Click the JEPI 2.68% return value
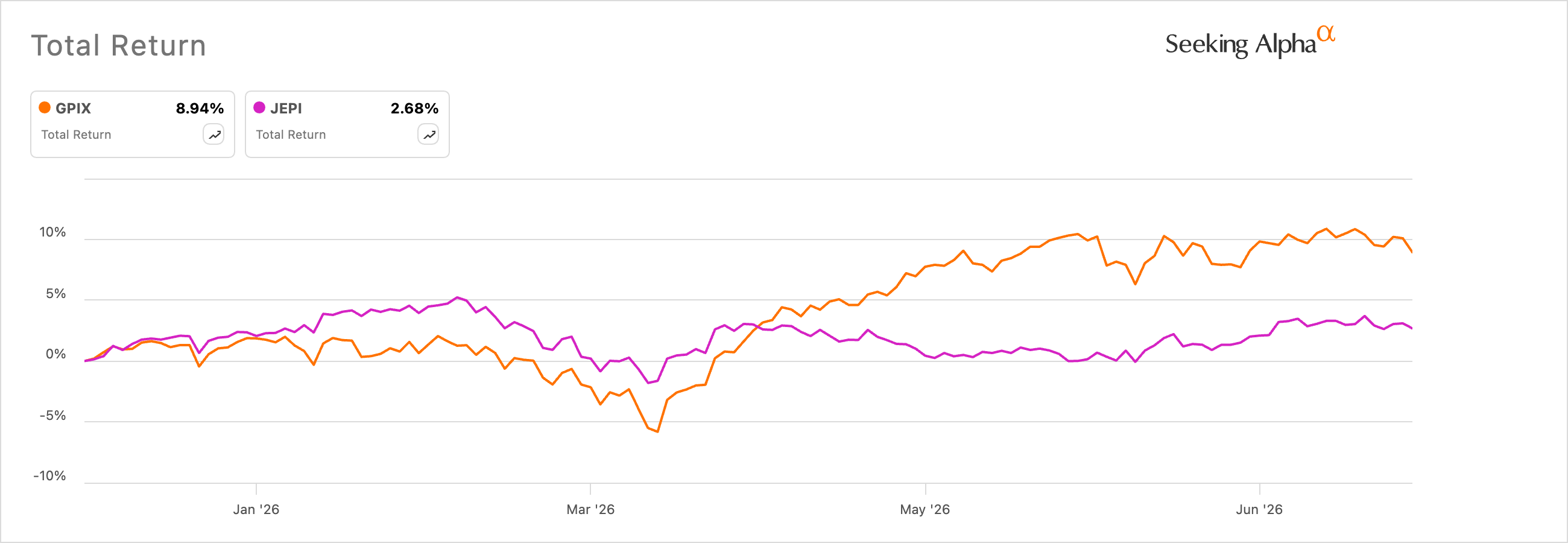Screen dimensions: 1568x543 coord(414,109)
